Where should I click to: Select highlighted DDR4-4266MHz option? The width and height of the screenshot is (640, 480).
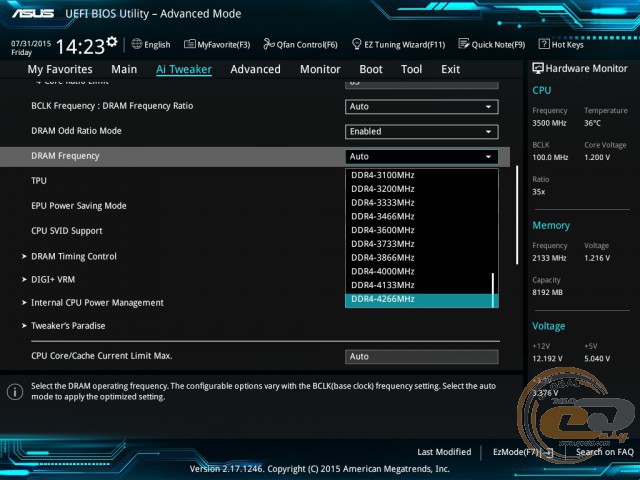pos(422,300)
